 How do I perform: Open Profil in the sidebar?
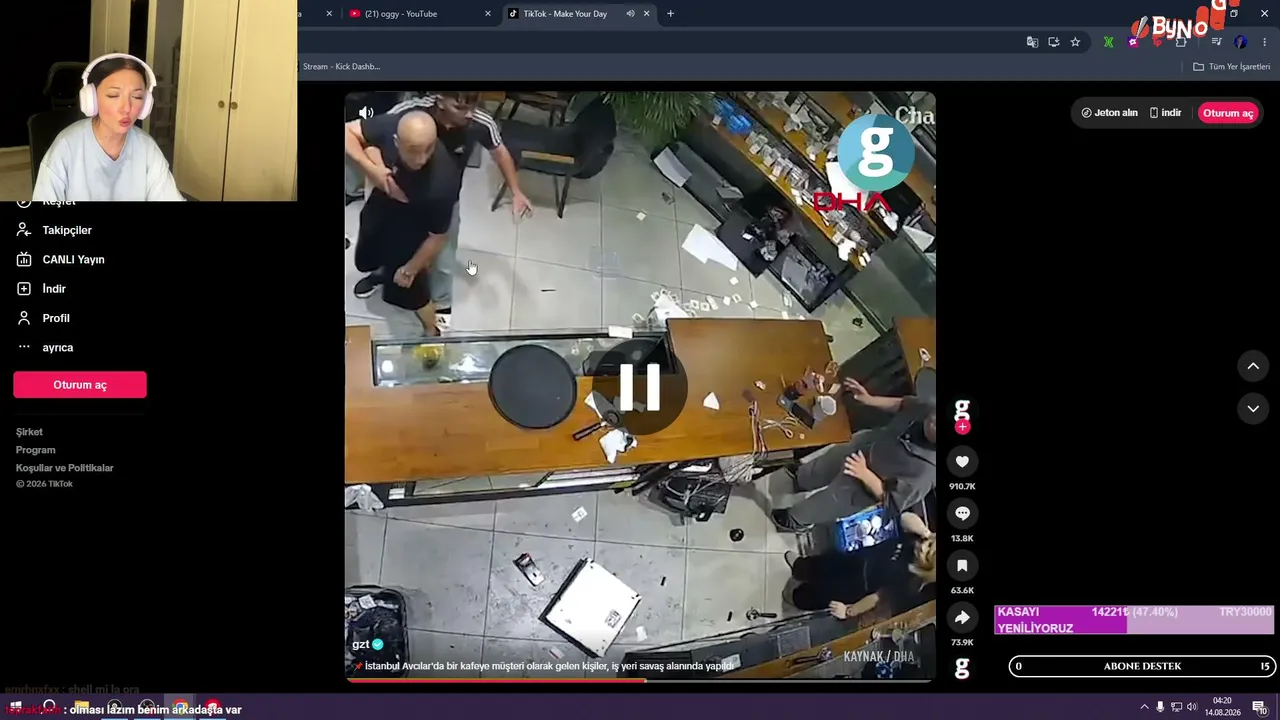pyautogui.click(x=56, y=318)
